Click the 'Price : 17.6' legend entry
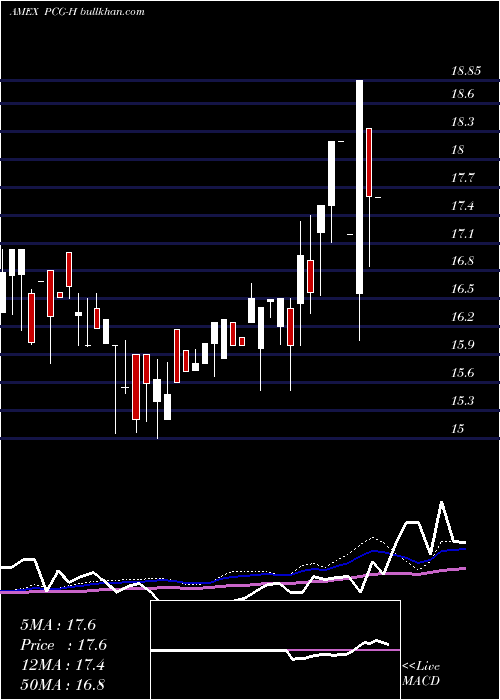 point(63,645)
